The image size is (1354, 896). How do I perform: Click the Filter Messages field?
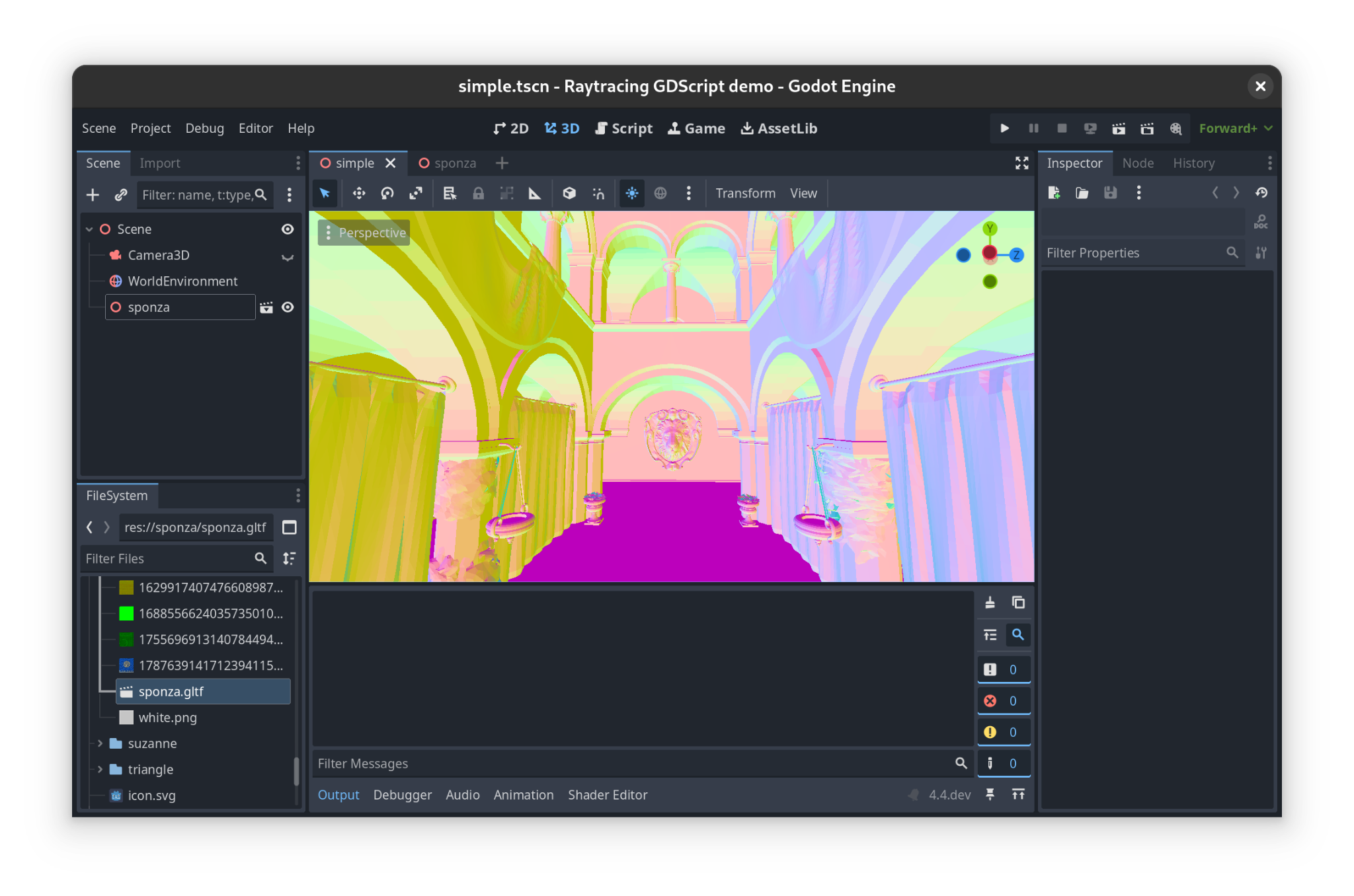coord(641,764)
